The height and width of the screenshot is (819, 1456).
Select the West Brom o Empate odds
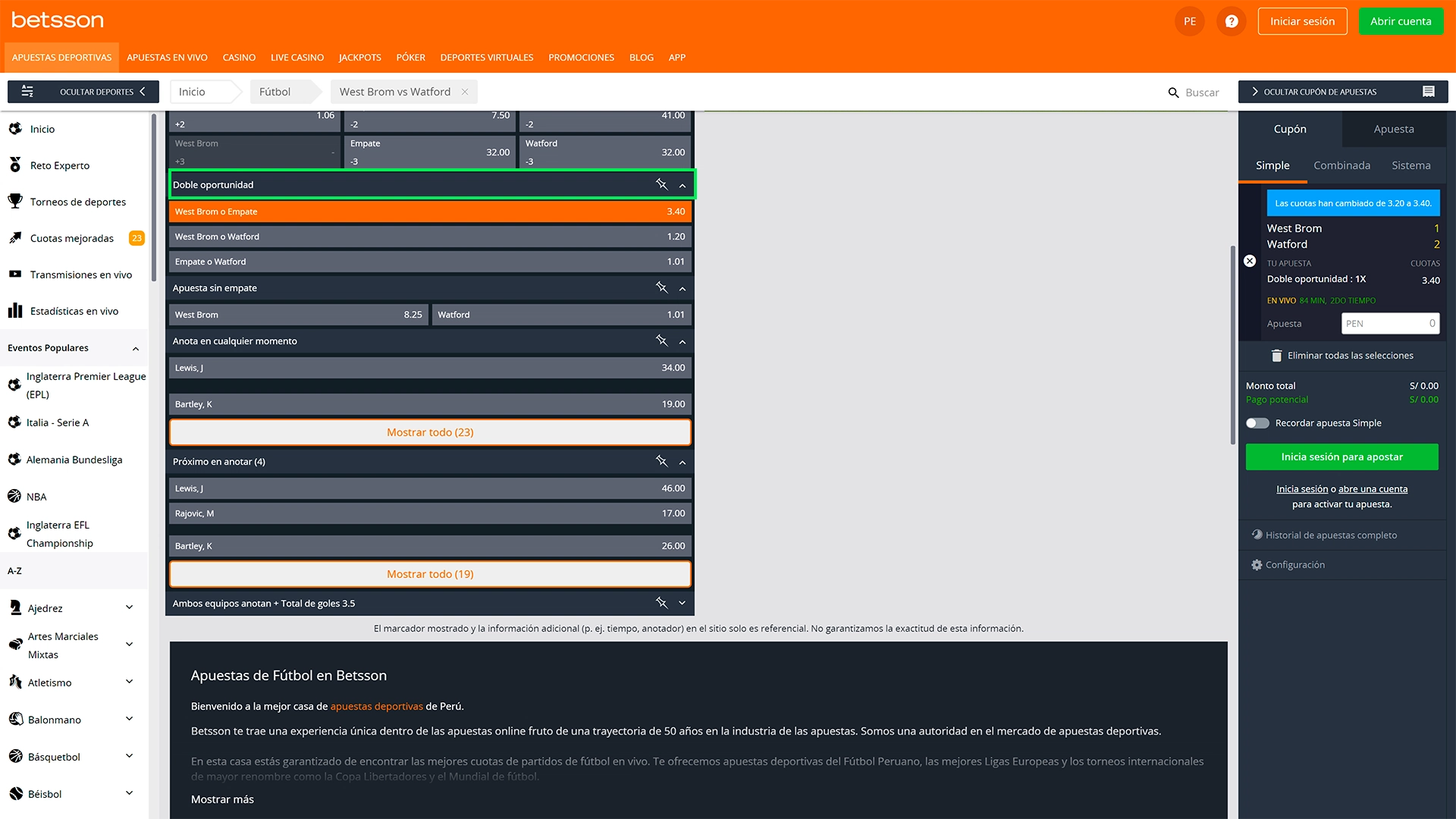coord(430,212)
